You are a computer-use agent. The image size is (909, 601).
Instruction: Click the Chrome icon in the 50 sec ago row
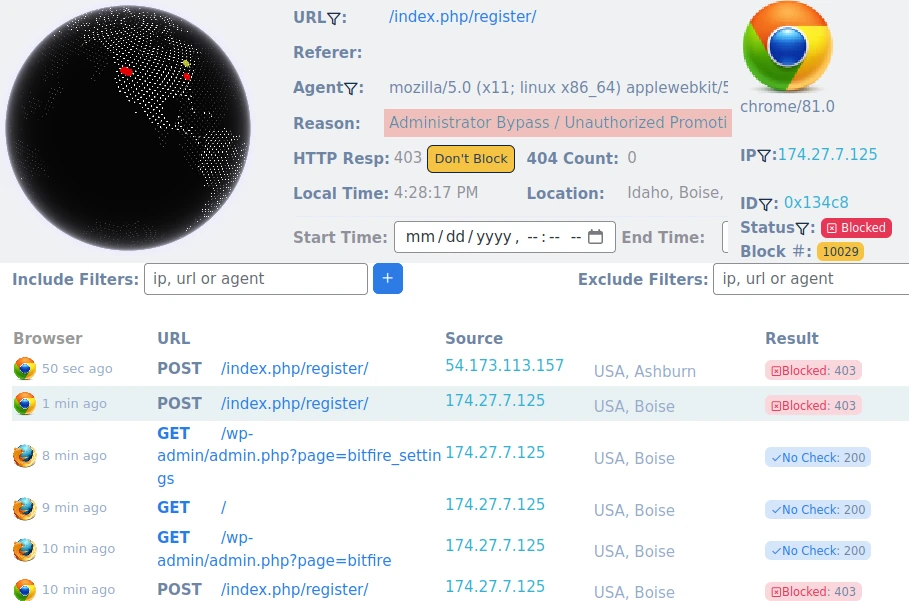(24, 369)
